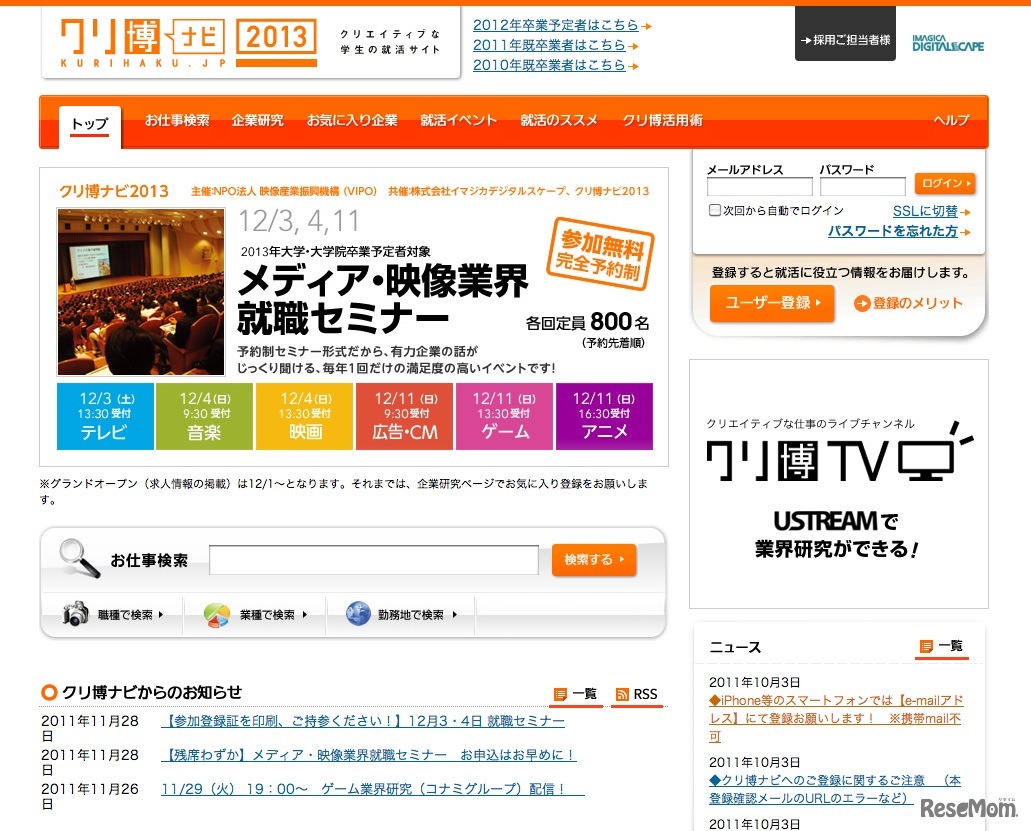This screenshot has width=1031, height=831.
Task: Focus the パスワード input field
Action: 863,187
